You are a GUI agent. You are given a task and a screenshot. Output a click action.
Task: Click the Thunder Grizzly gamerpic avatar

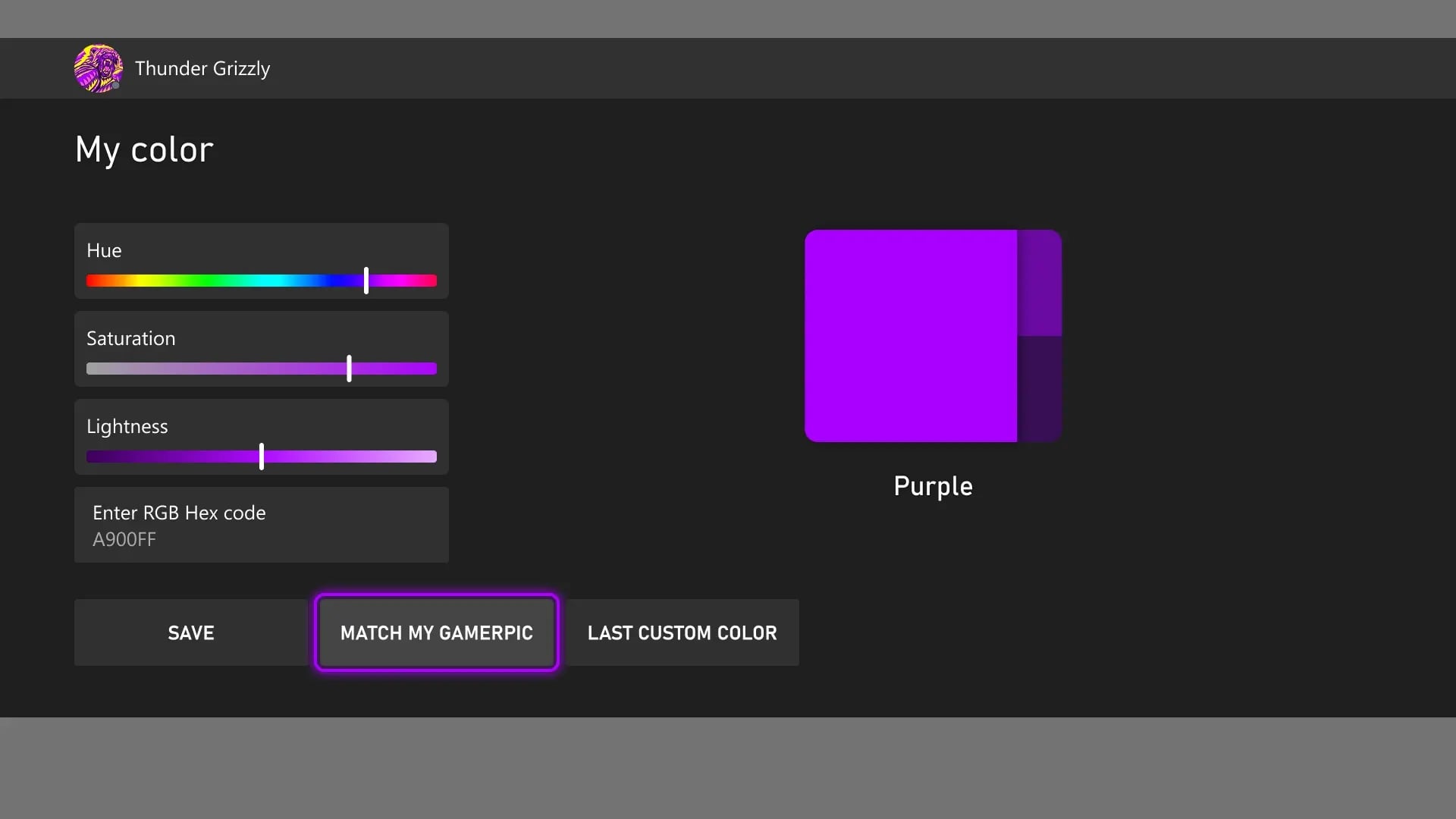(x=99, y=68)
